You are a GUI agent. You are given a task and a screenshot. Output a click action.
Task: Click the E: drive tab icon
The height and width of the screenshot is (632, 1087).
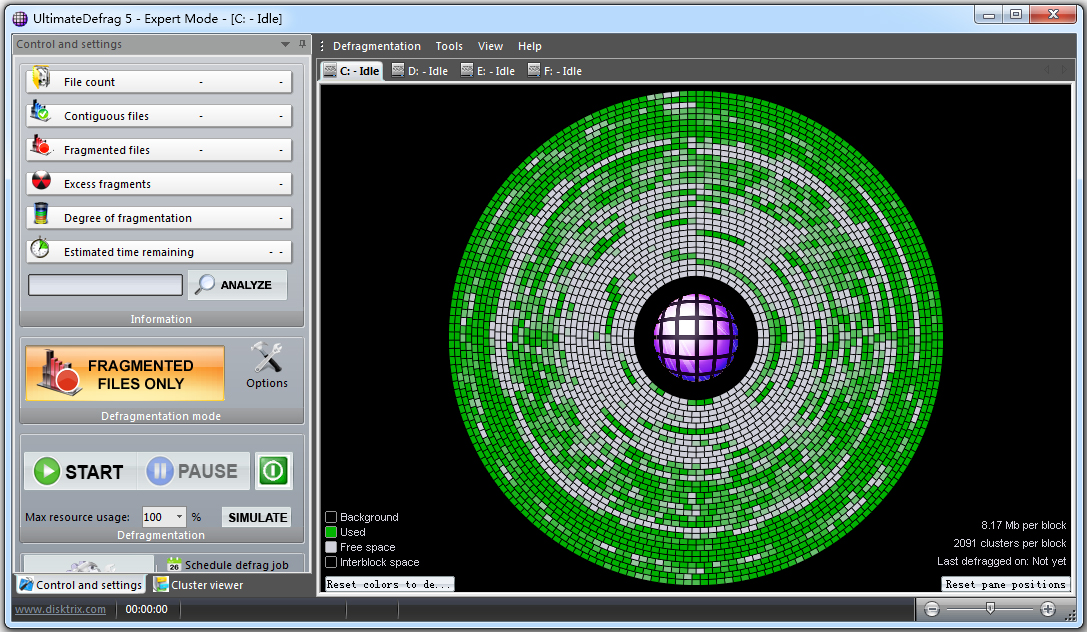point(467,70)
